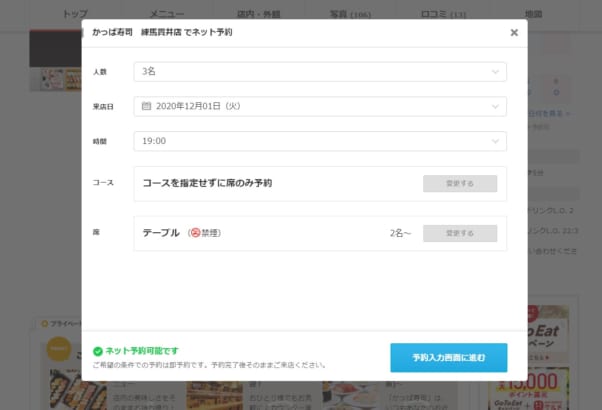
Task: Click 変更する button for コース
Action: coord(459,183)
